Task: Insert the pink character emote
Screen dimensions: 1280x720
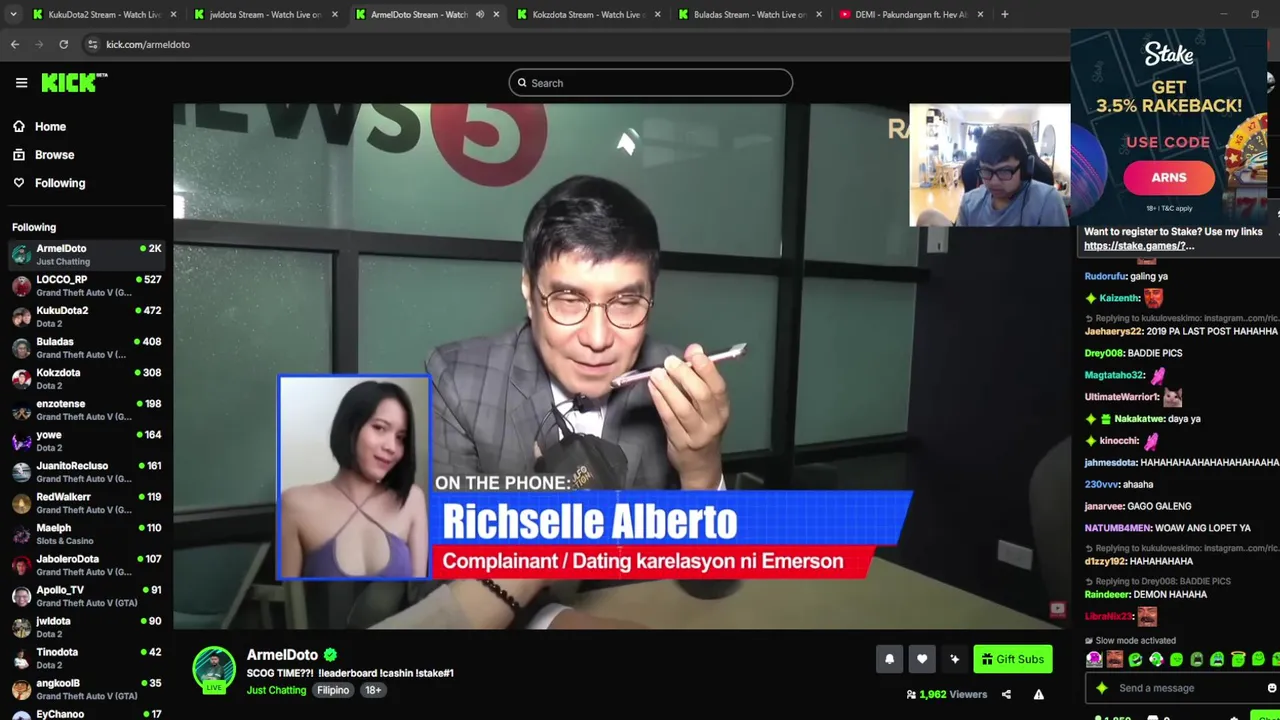Action: (x=1094, y=659)
